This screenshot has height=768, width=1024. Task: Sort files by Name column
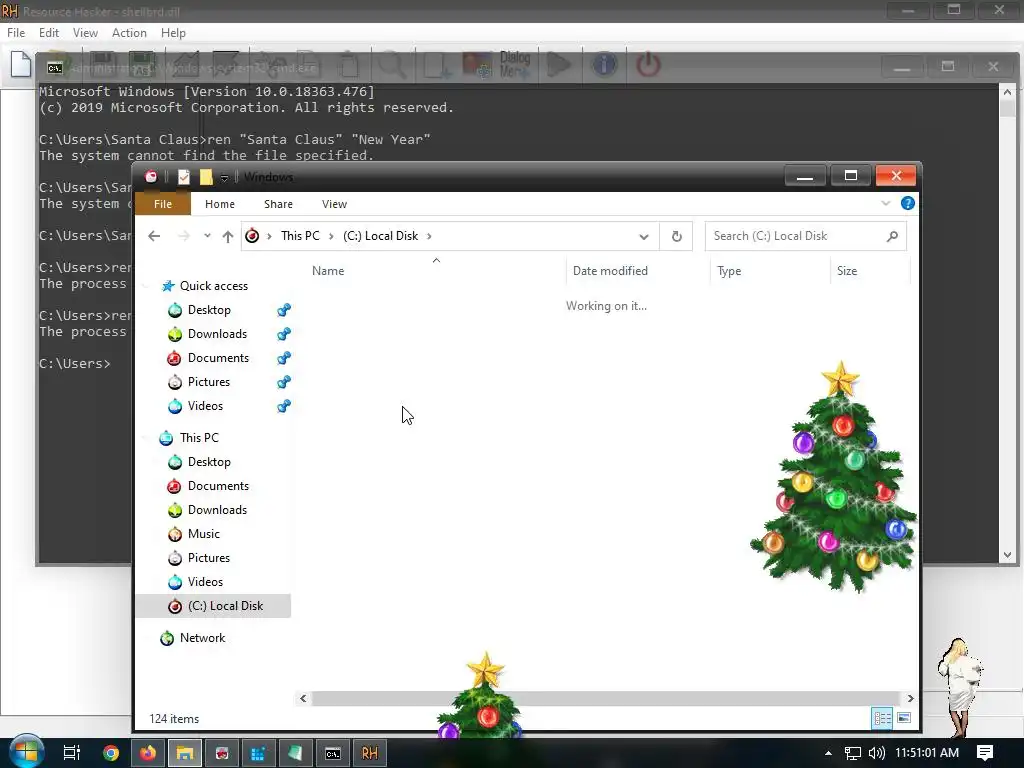(328, 270)
